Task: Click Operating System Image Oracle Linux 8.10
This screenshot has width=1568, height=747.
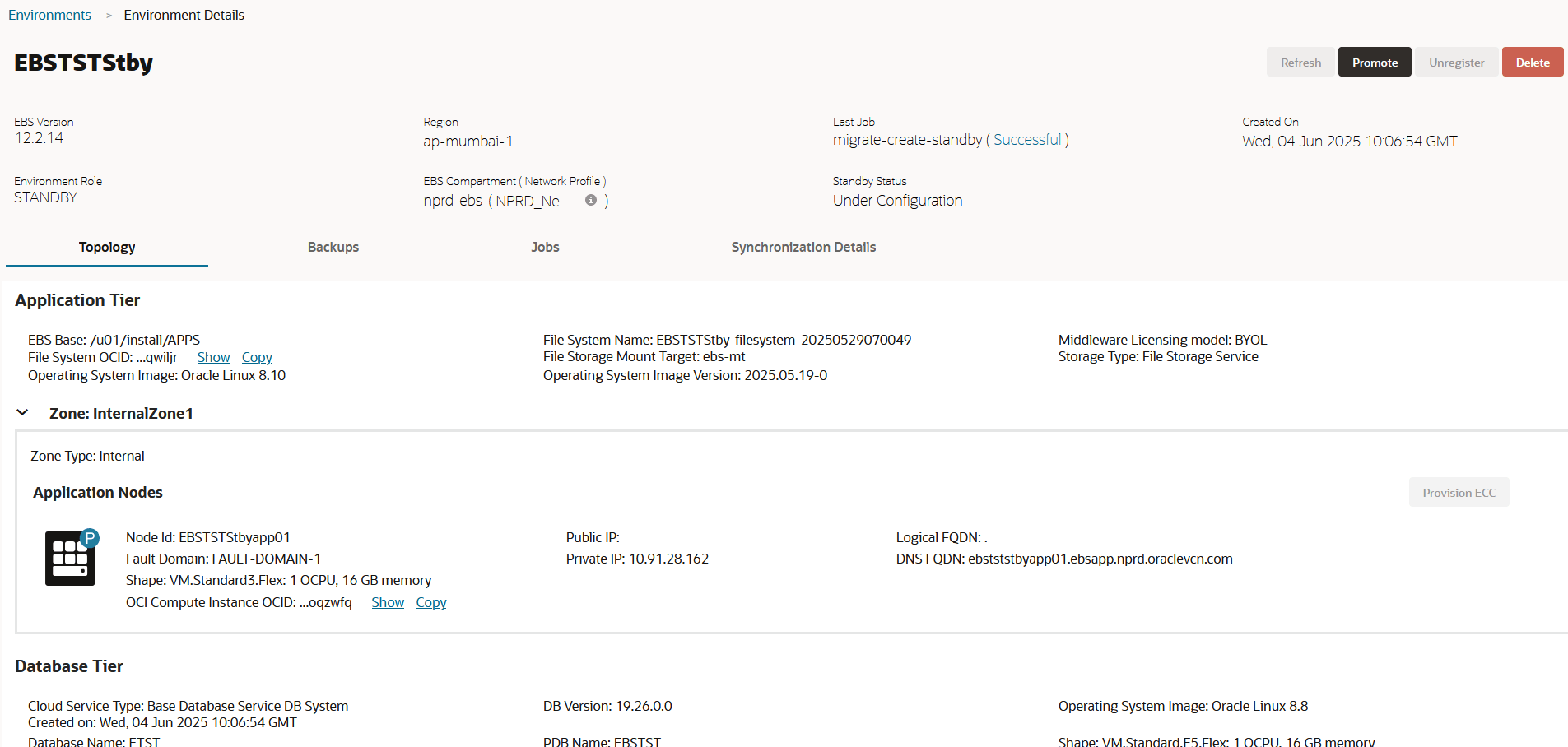Action: (156, 375)
